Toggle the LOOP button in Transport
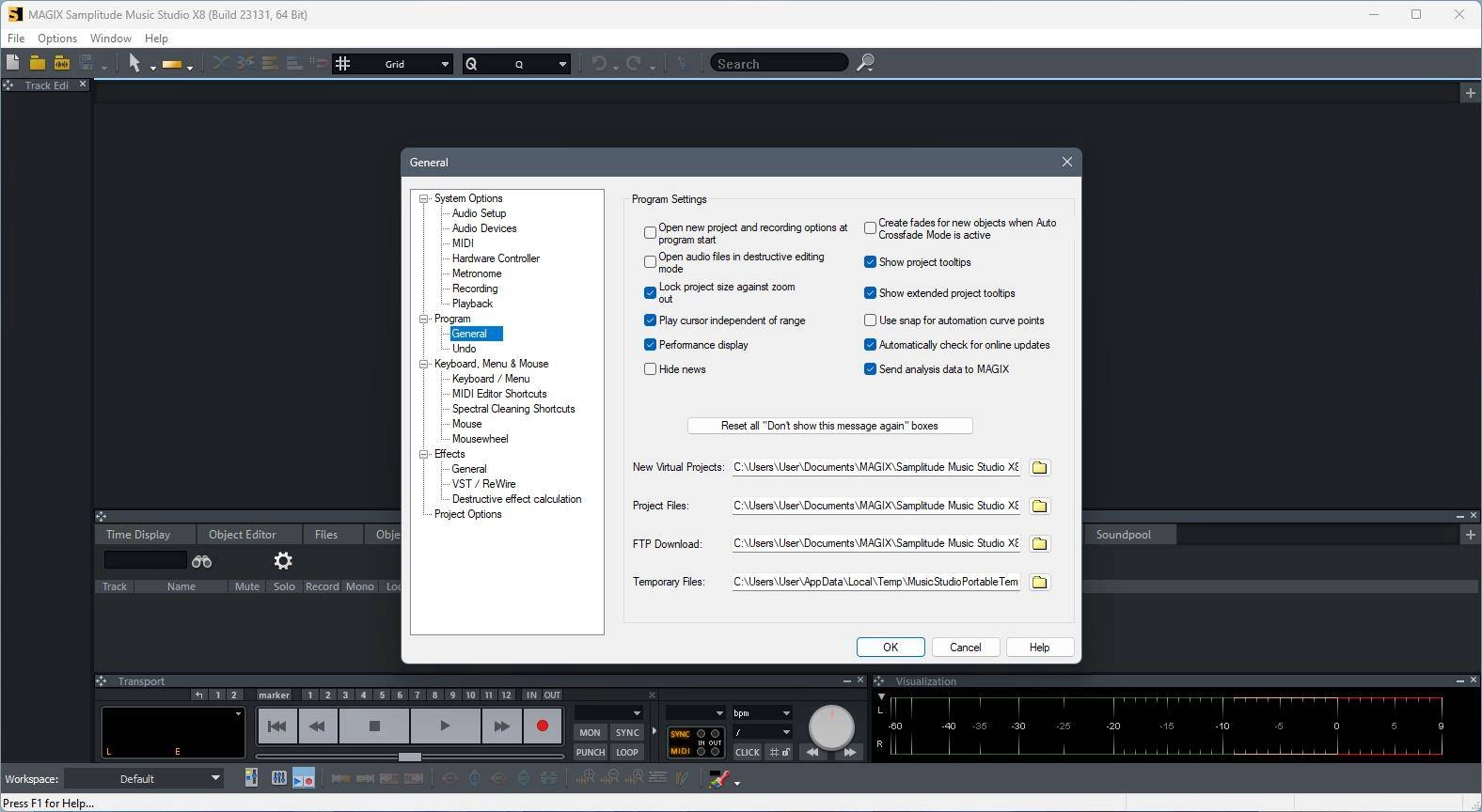 [x=627, y=752]
